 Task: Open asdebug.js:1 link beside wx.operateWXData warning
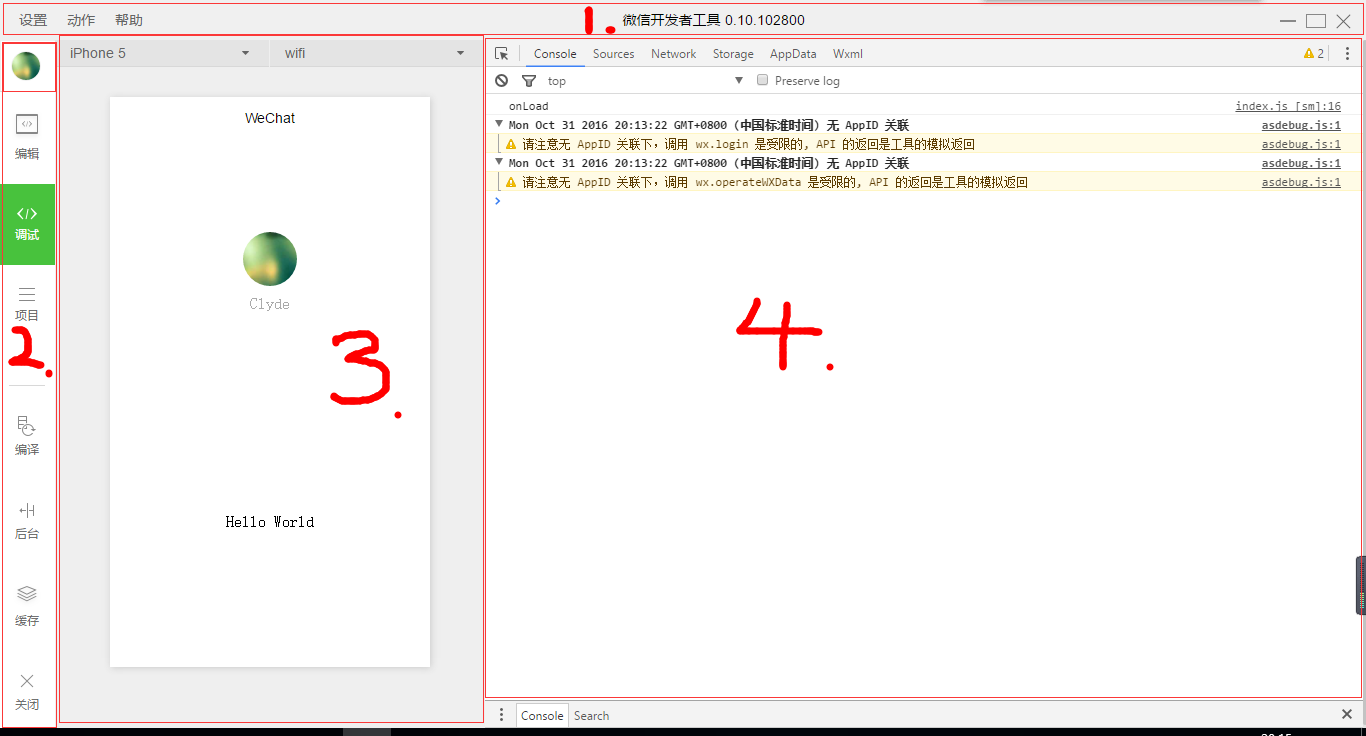1301,182
